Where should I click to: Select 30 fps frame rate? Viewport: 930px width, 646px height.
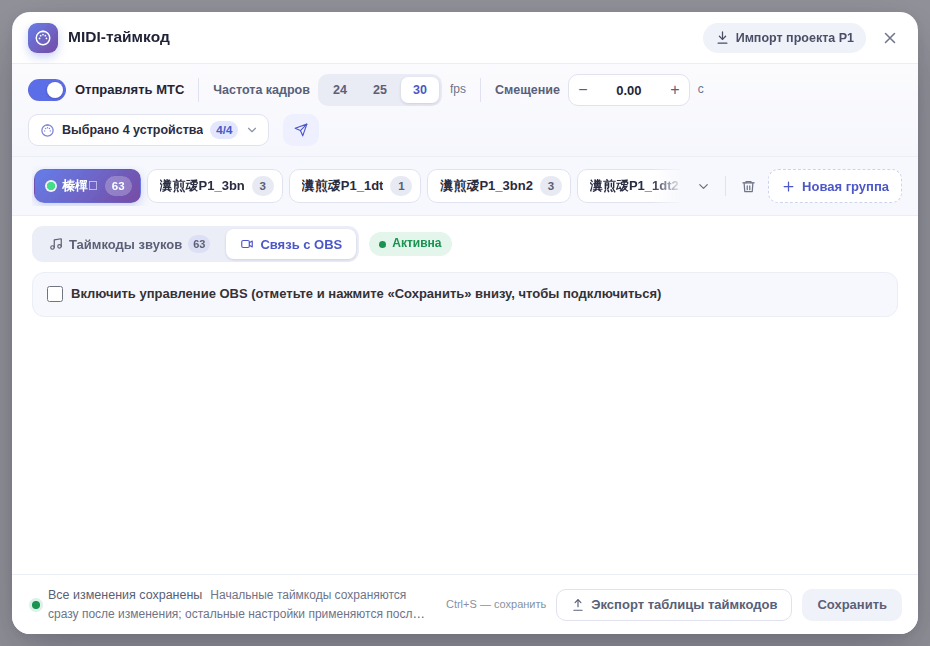pyautogui.click(x=420, y=90)
